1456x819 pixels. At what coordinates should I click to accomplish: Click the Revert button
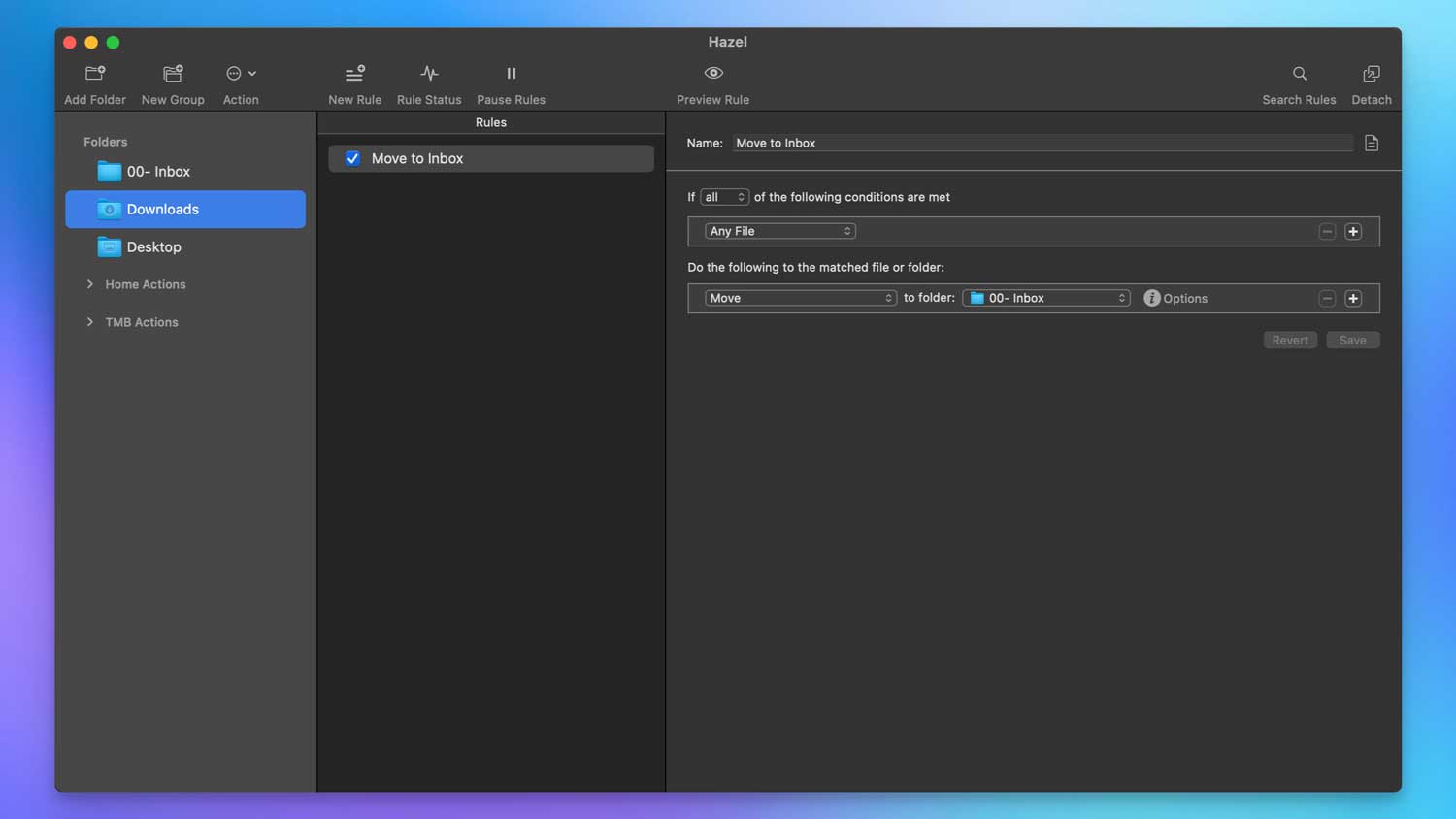1290,341
